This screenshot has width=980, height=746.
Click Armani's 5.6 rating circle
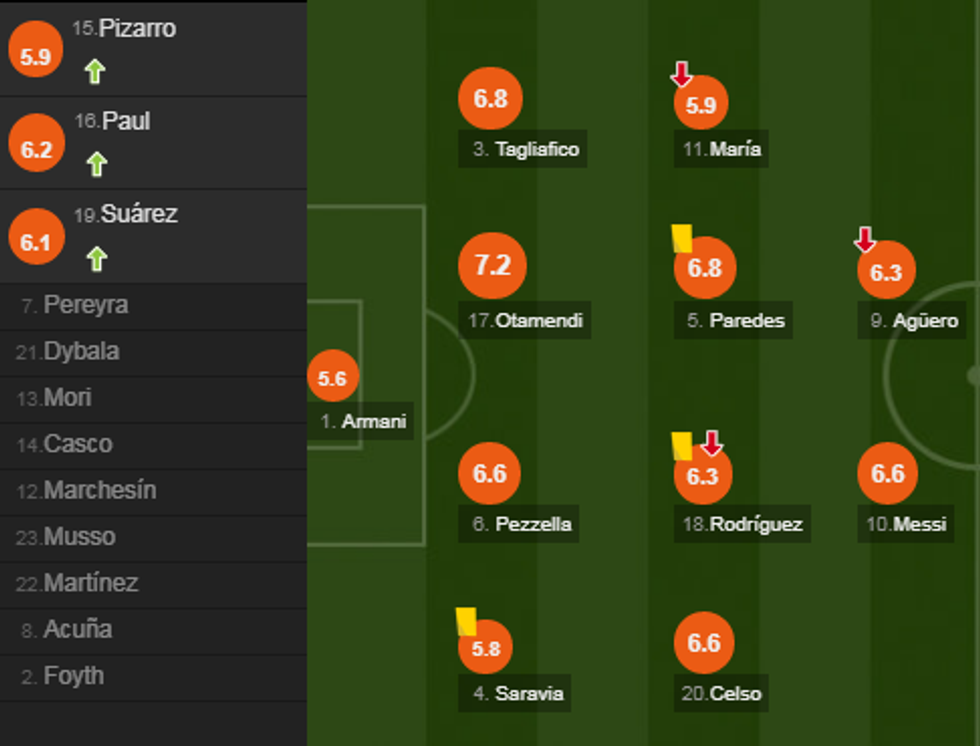[332, 379]
